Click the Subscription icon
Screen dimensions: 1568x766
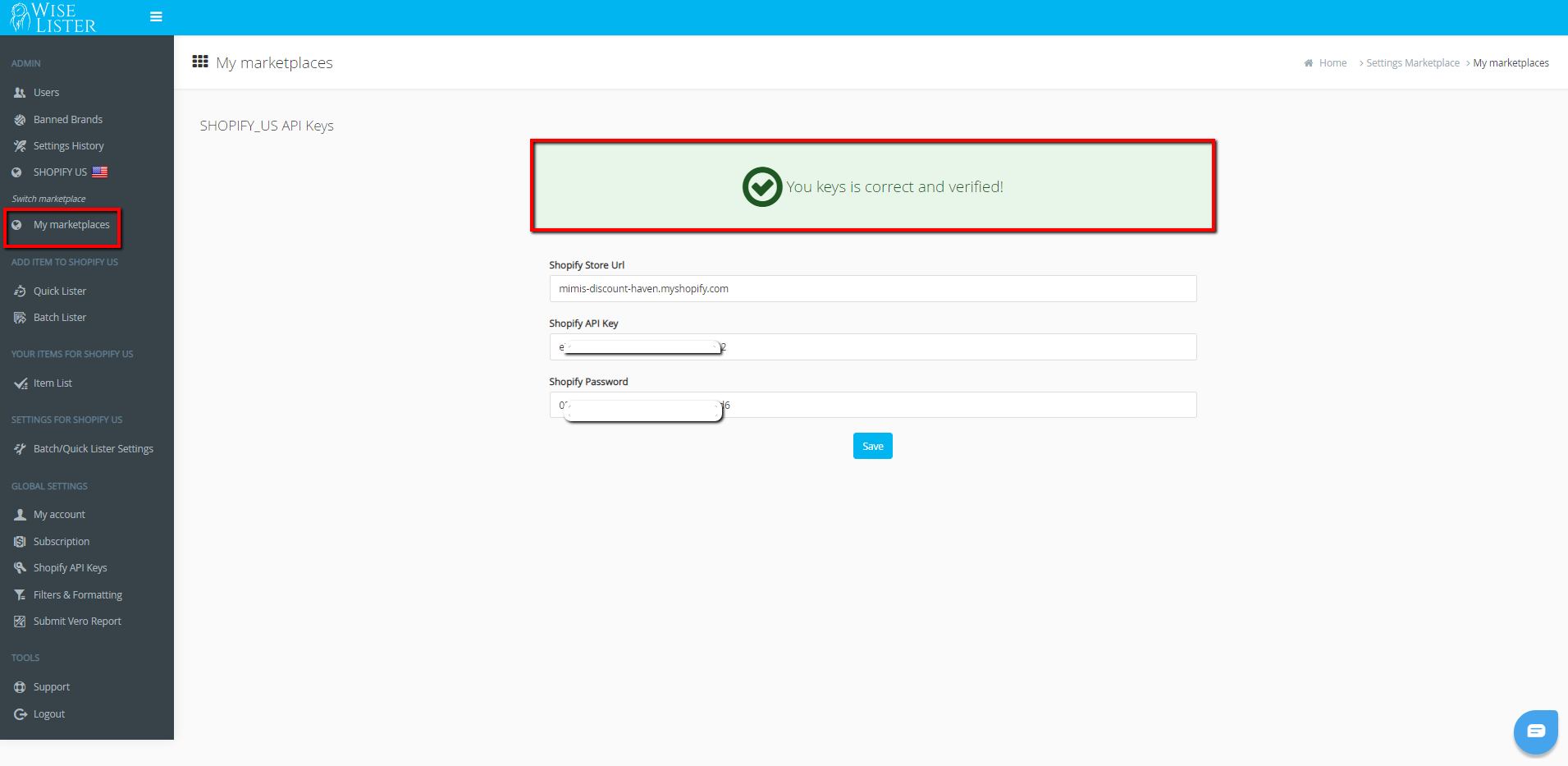click(20, 542)
